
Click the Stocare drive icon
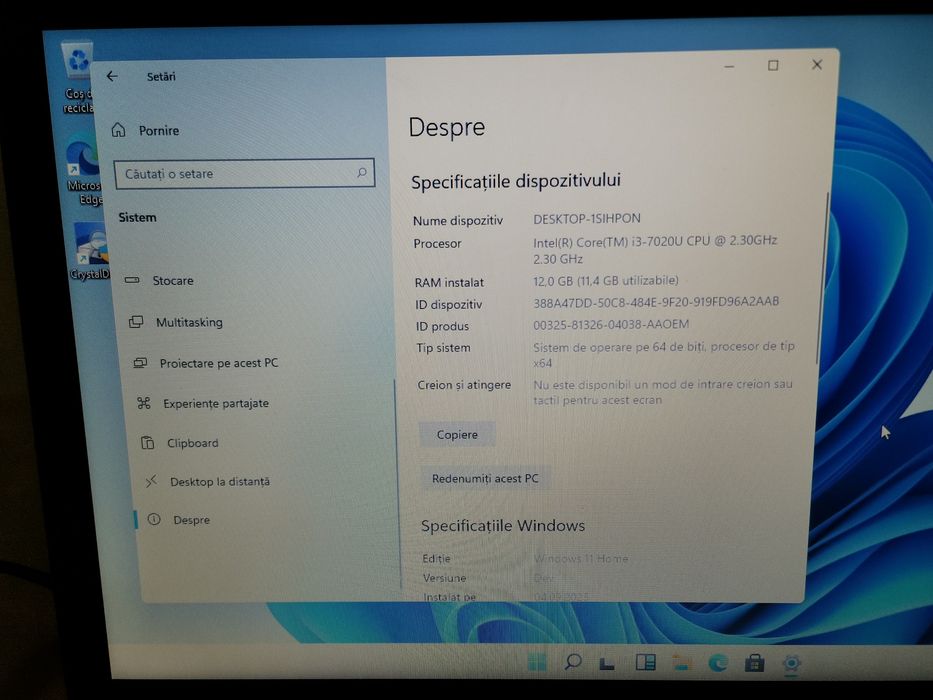[x=132, y=280]
